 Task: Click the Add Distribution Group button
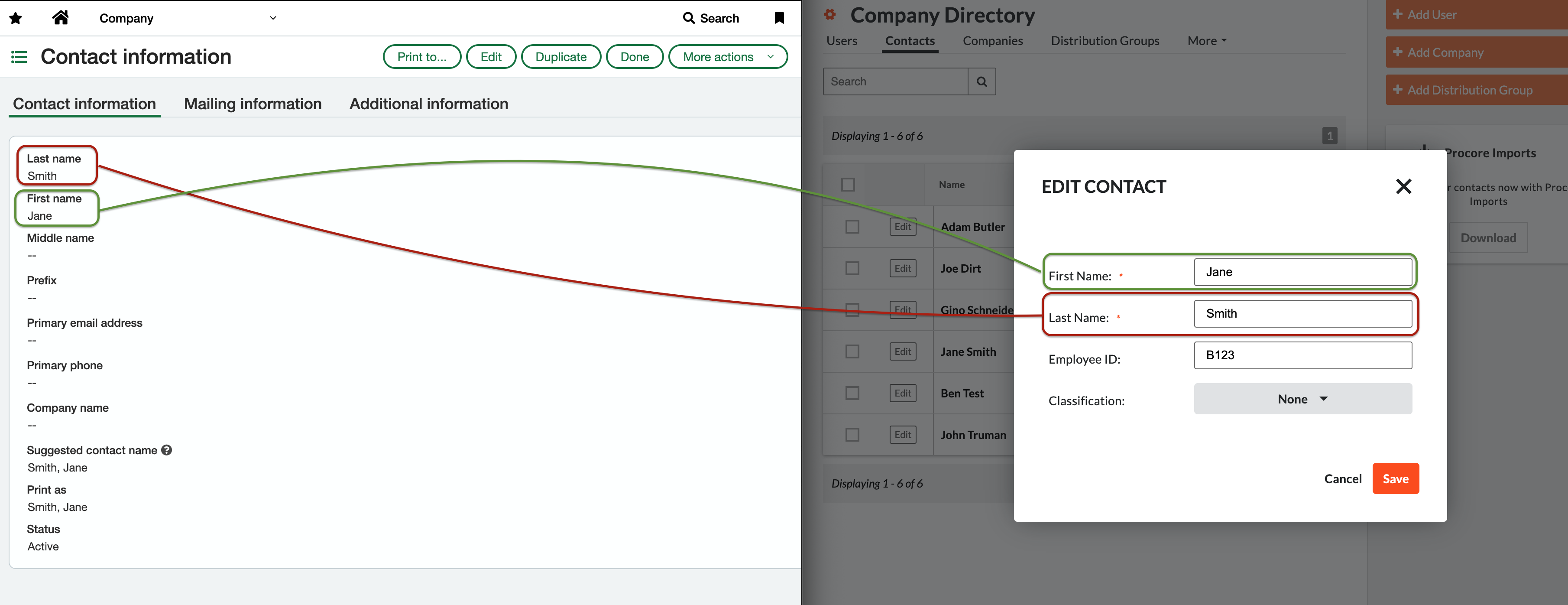pyautogui.click(x=1477, y=90)
